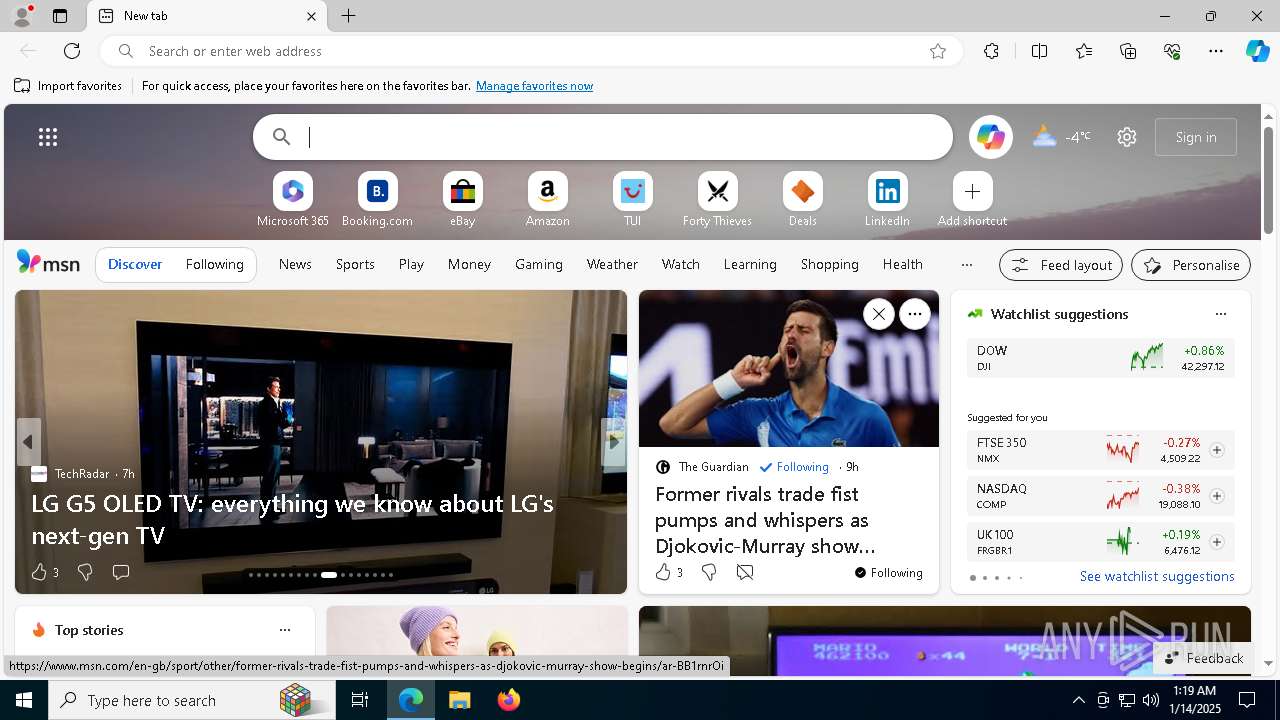The height and width of the screenshot is (720, 1280).
Task: Add FTSE 350 to watchlist
Action: click(1216, 450)
